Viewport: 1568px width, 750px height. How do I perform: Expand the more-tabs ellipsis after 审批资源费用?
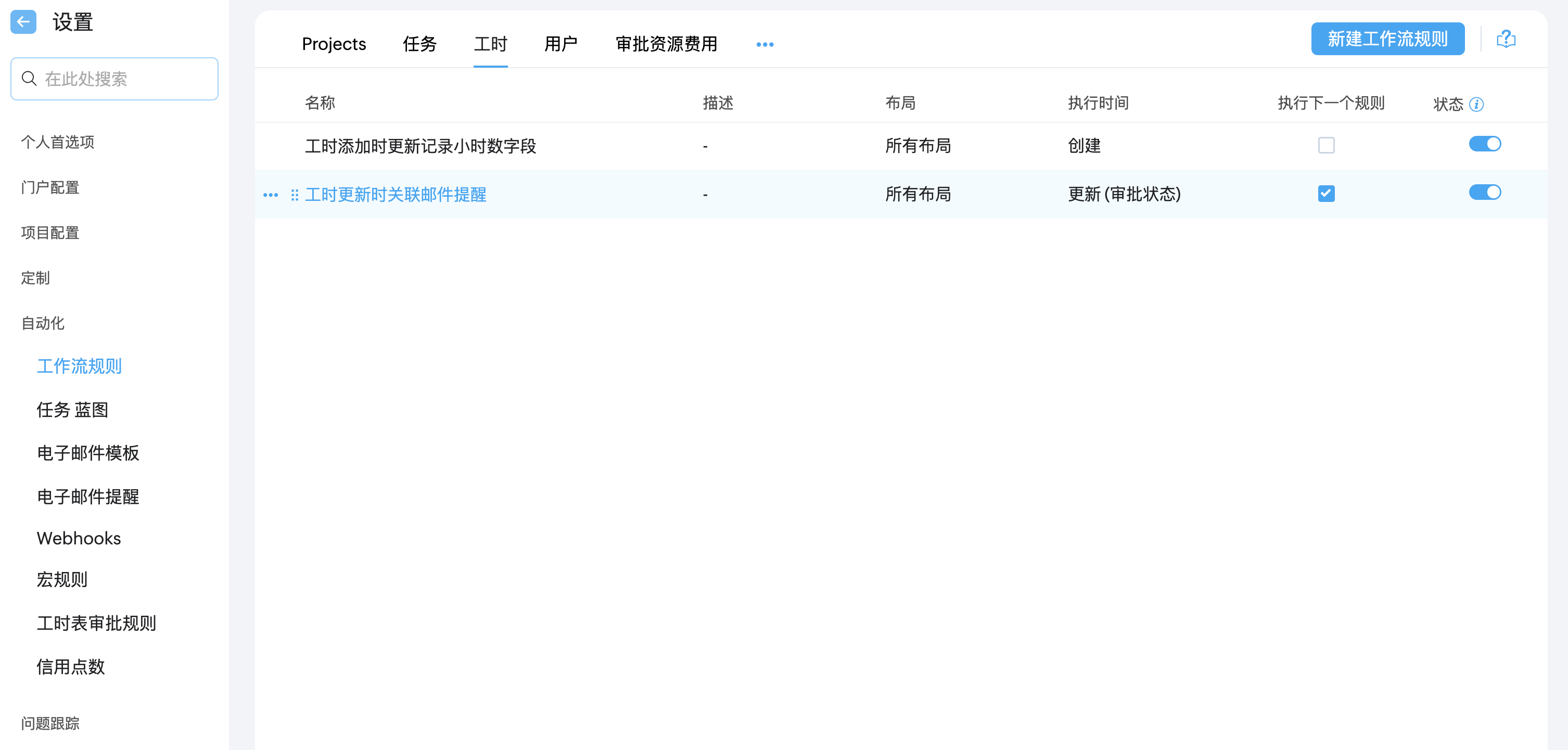(x=764, y=44)
